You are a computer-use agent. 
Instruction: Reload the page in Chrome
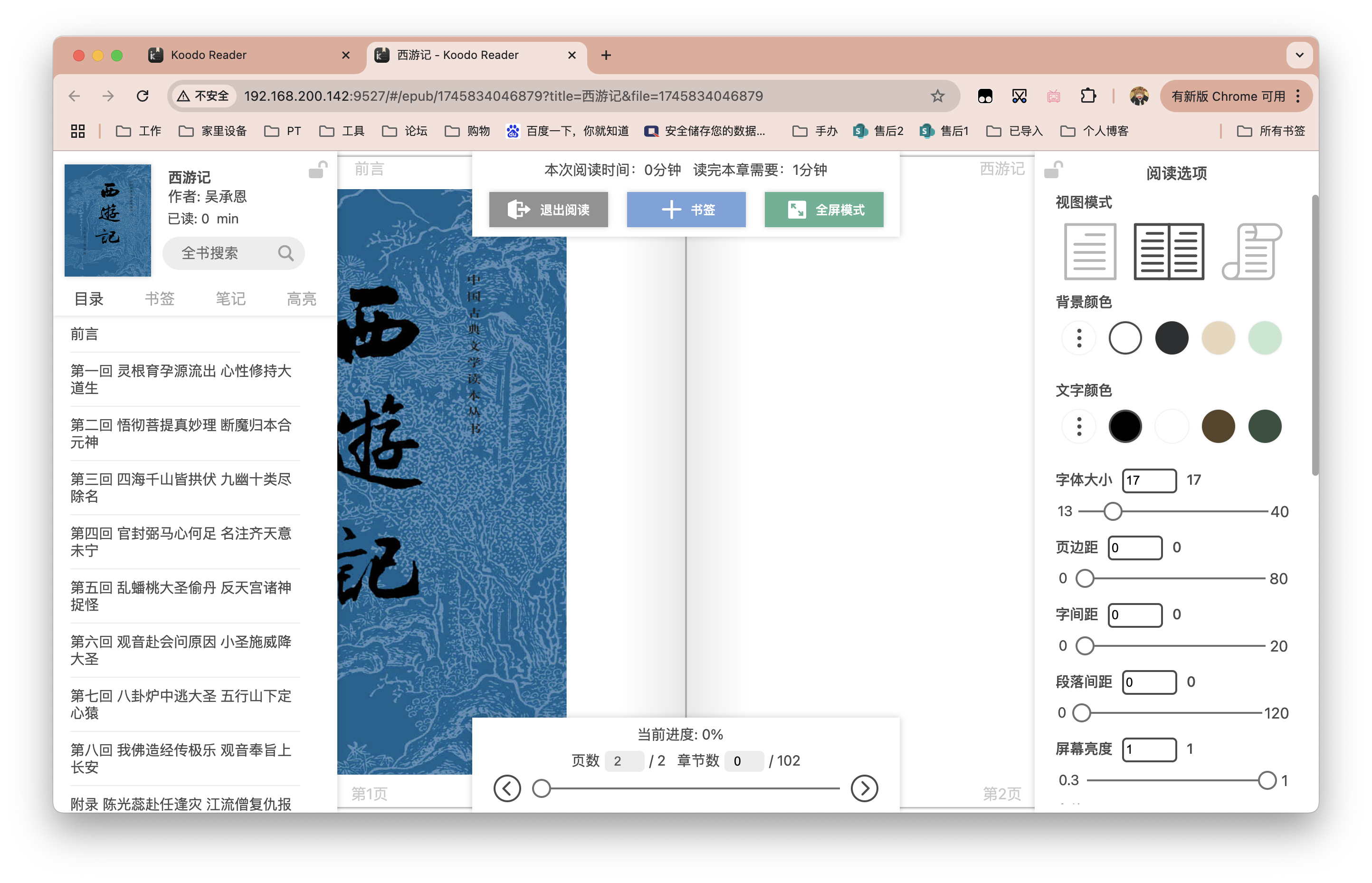(143, 96)
